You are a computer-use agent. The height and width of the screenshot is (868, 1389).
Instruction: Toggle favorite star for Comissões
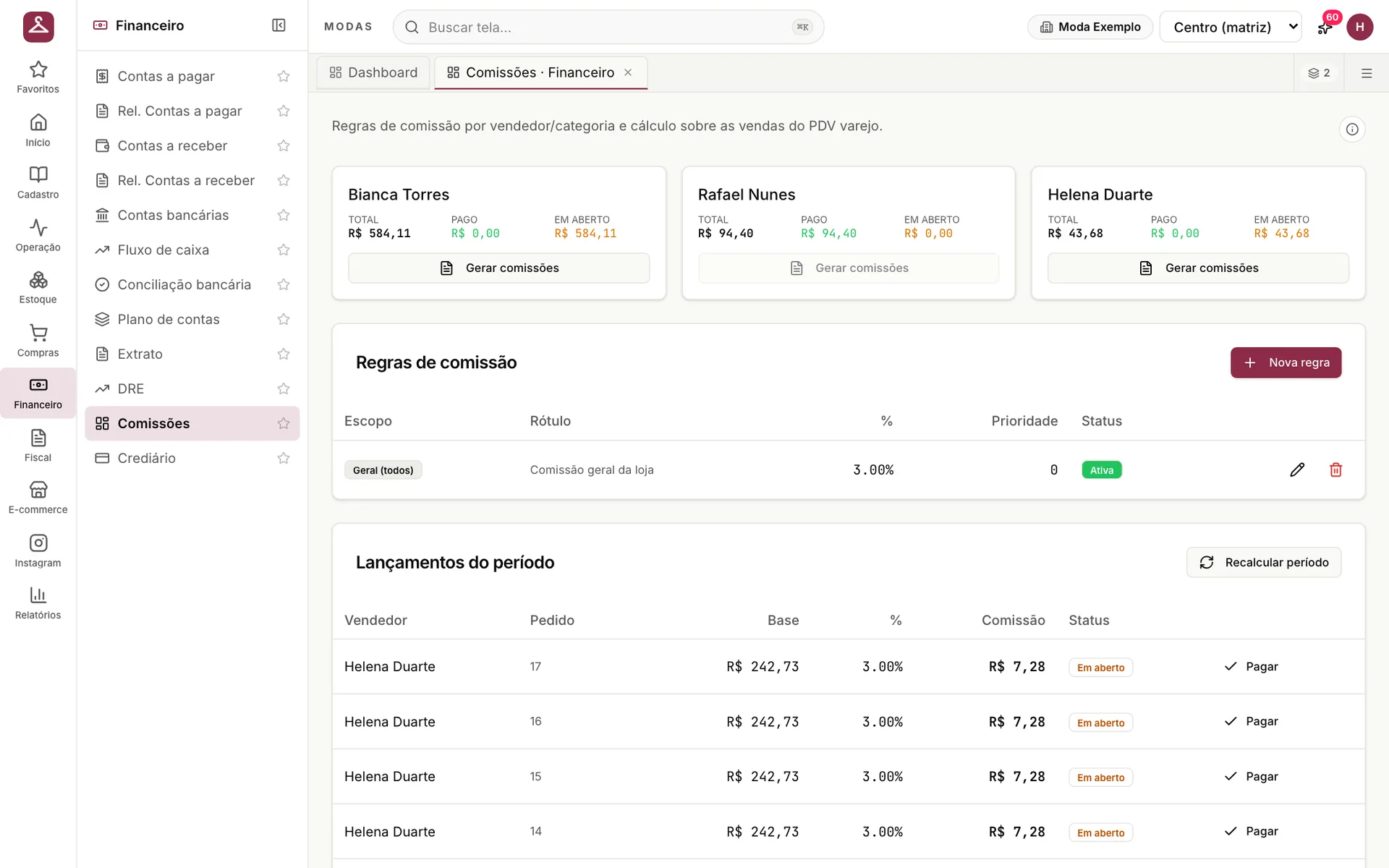pos(284,424)
